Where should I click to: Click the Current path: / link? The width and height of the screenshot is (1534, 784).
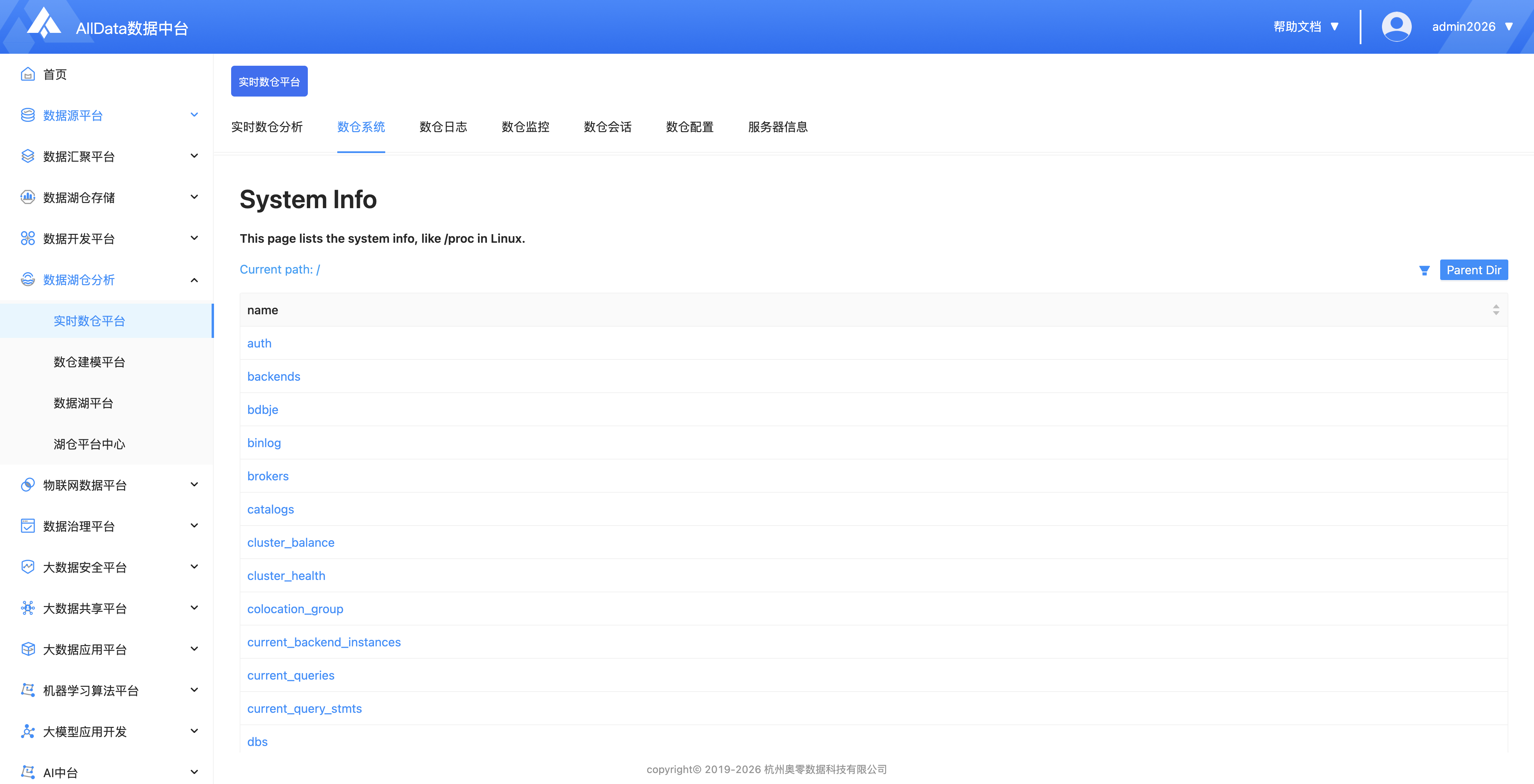click(279, 270)
